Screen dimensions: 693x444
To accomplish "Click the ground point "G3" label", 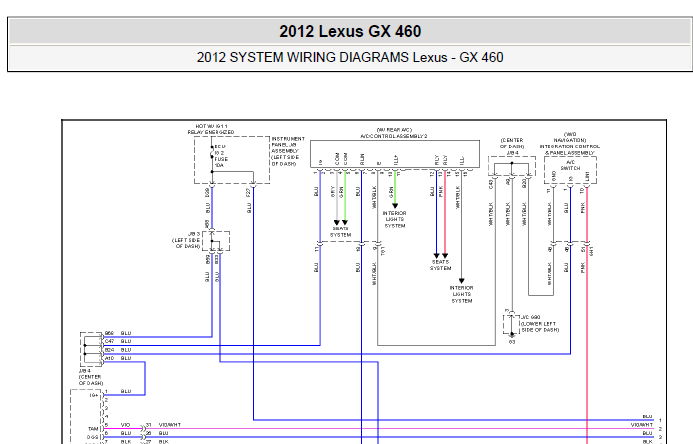I will [x=512, y=342].
